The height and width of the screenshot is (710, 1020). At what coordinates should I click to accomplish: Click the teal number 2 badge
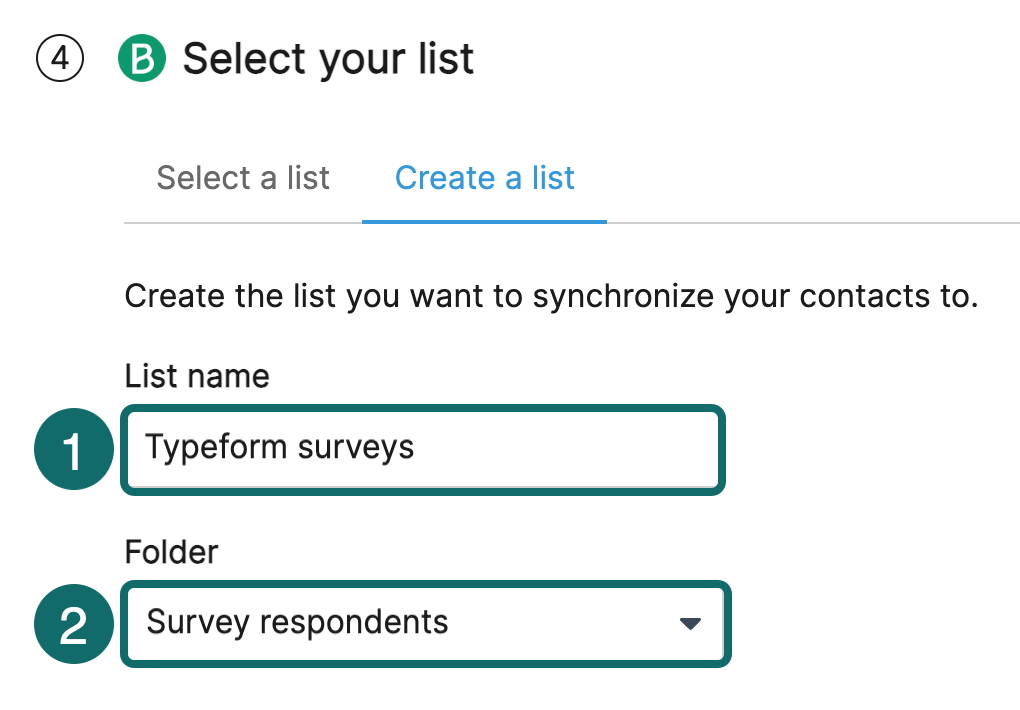click(x=74, y=624)
